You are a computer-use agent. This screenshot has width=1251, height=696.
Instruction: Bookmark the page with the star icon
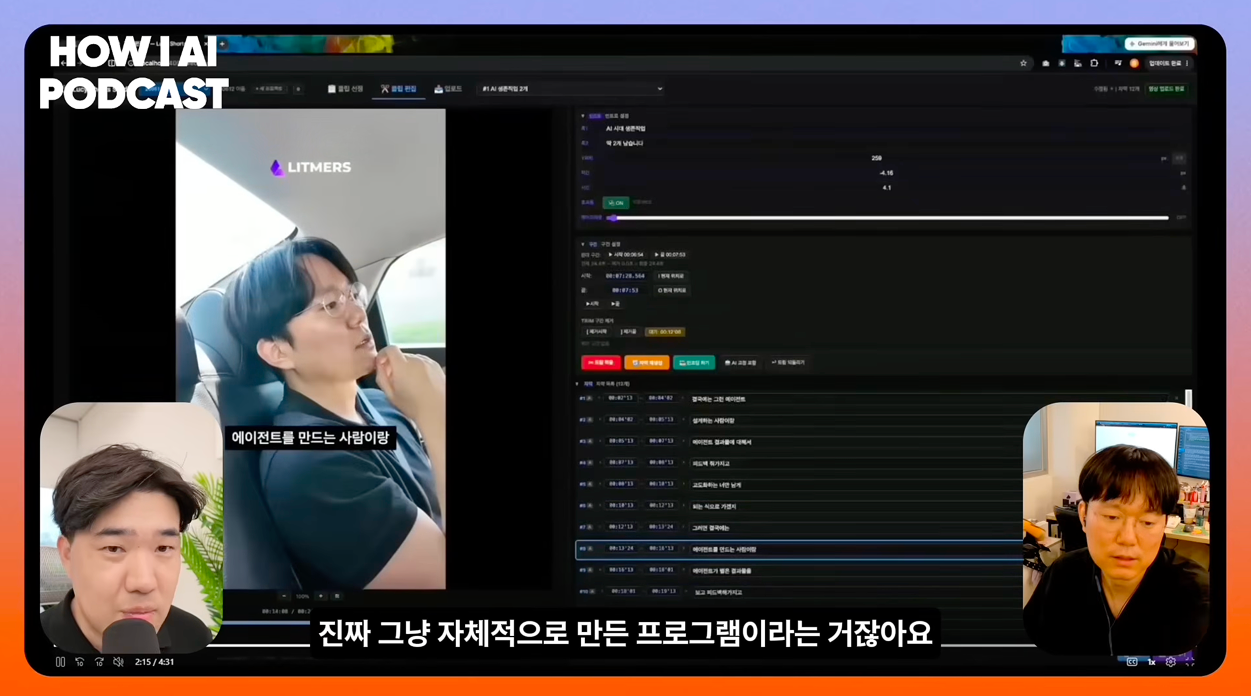[x=1023, y=63]
